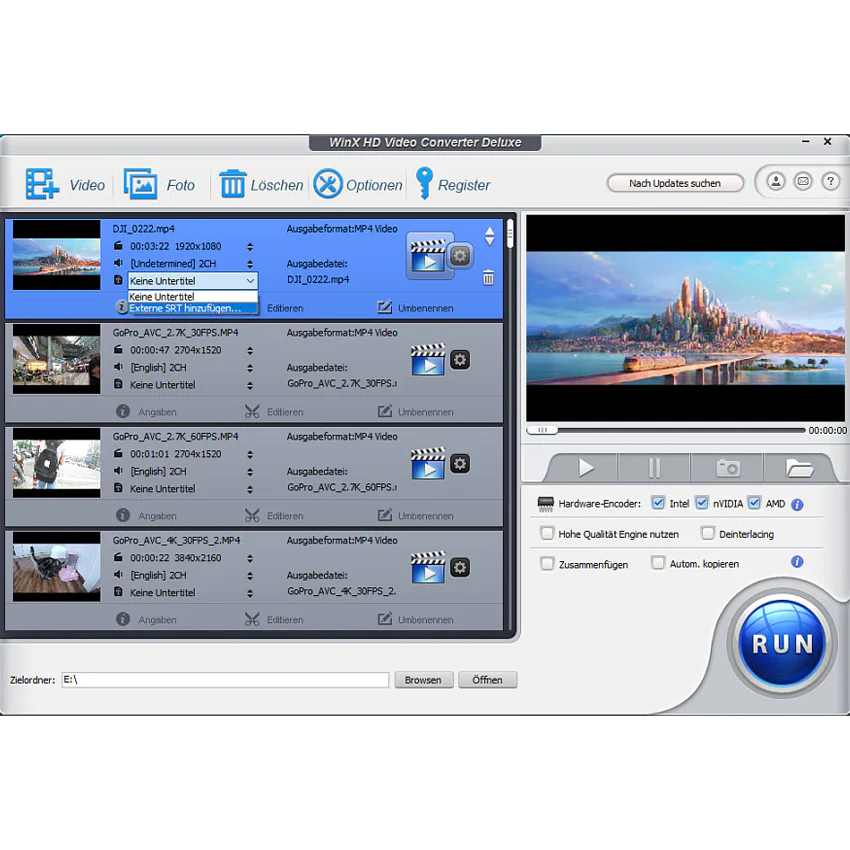This screenshot has width=850, height=850.
Task: Change audio stepper for GoPro_AVC_2.7K_30FPS.MP4
Action: pos(250,368)
